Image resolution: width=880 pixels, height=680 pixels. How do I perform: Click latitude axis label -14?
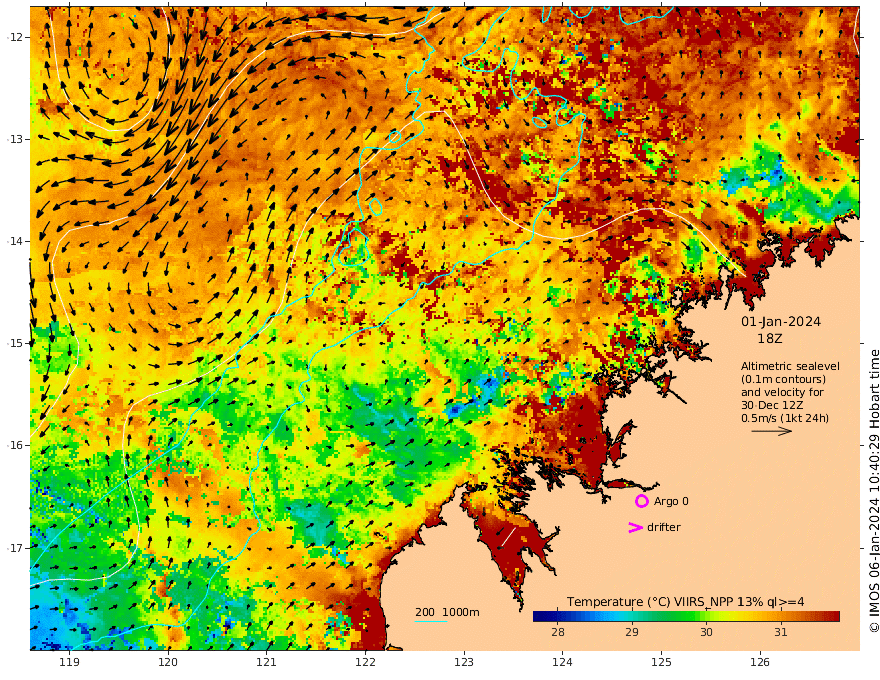pos(15,241)
